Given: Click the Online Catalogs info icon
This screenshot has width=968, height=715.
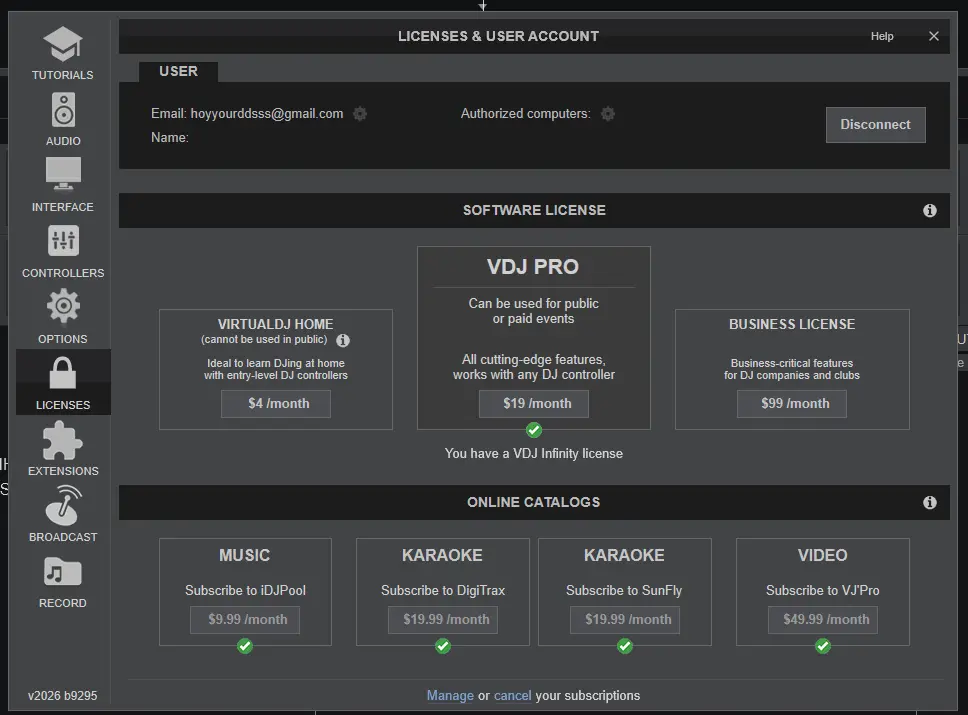Looking at the screenshot, I should 930,503.
